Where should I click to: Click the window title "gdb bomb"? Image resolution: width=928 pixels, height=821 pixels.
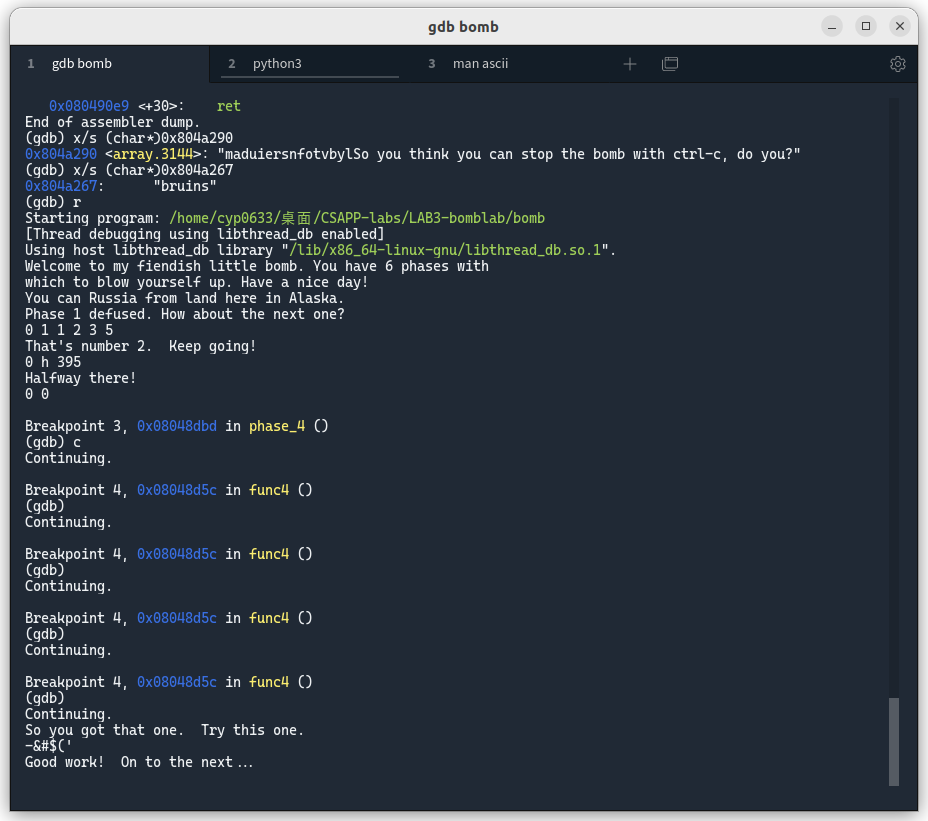(x=463, y=27)
